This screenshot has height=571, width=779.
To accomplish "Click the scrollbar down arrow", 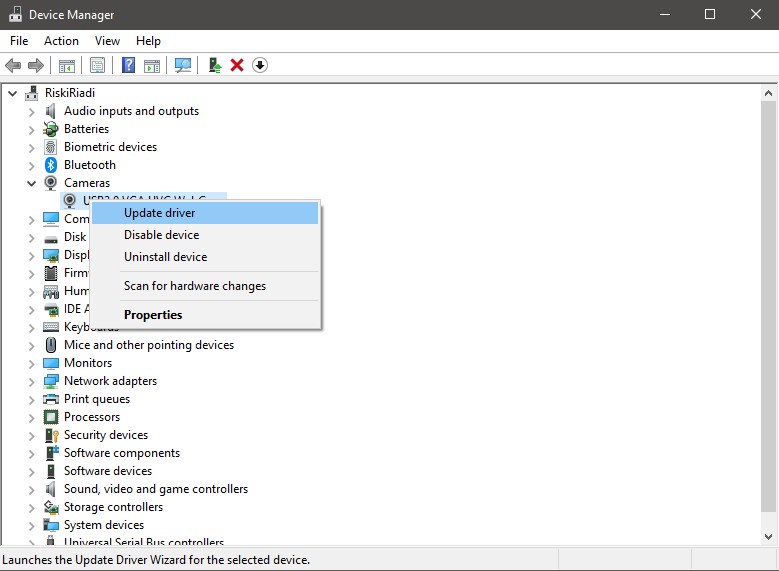I will click(x=768, y=536).
